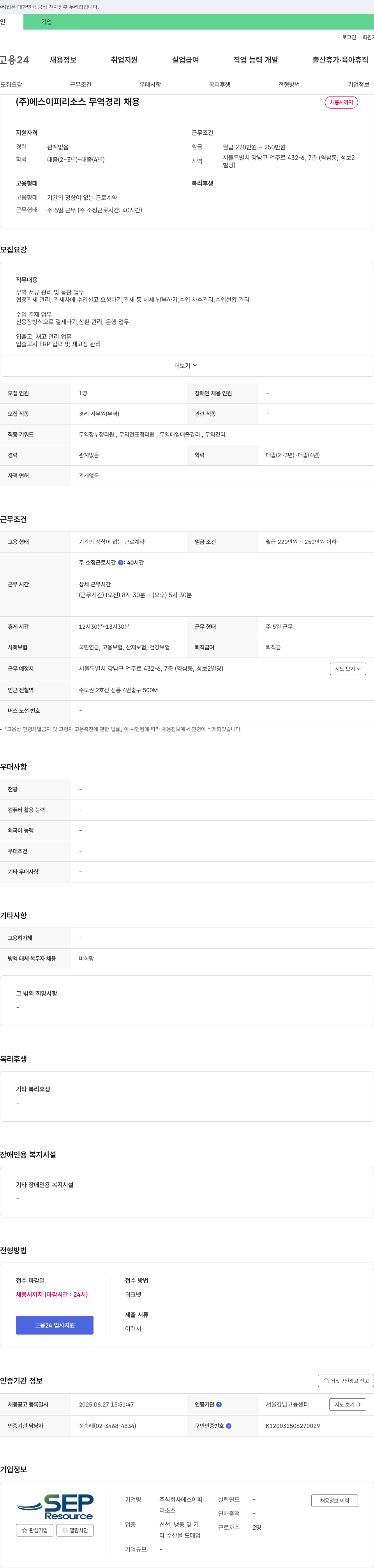374x1568 pixels.
Task: Select 이력서 under 제출 서류
Action: pos(133,1328)
